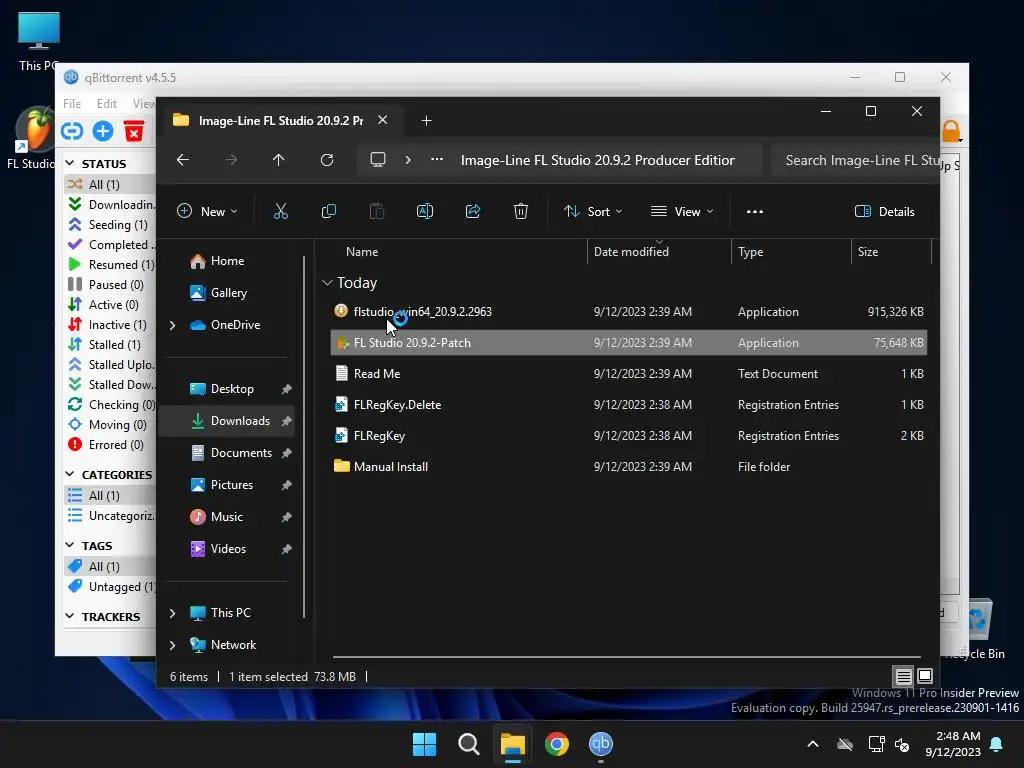1024x768 pixels.
Task: Show hidden tray icons chevron
Action: (x=813, y=744)
